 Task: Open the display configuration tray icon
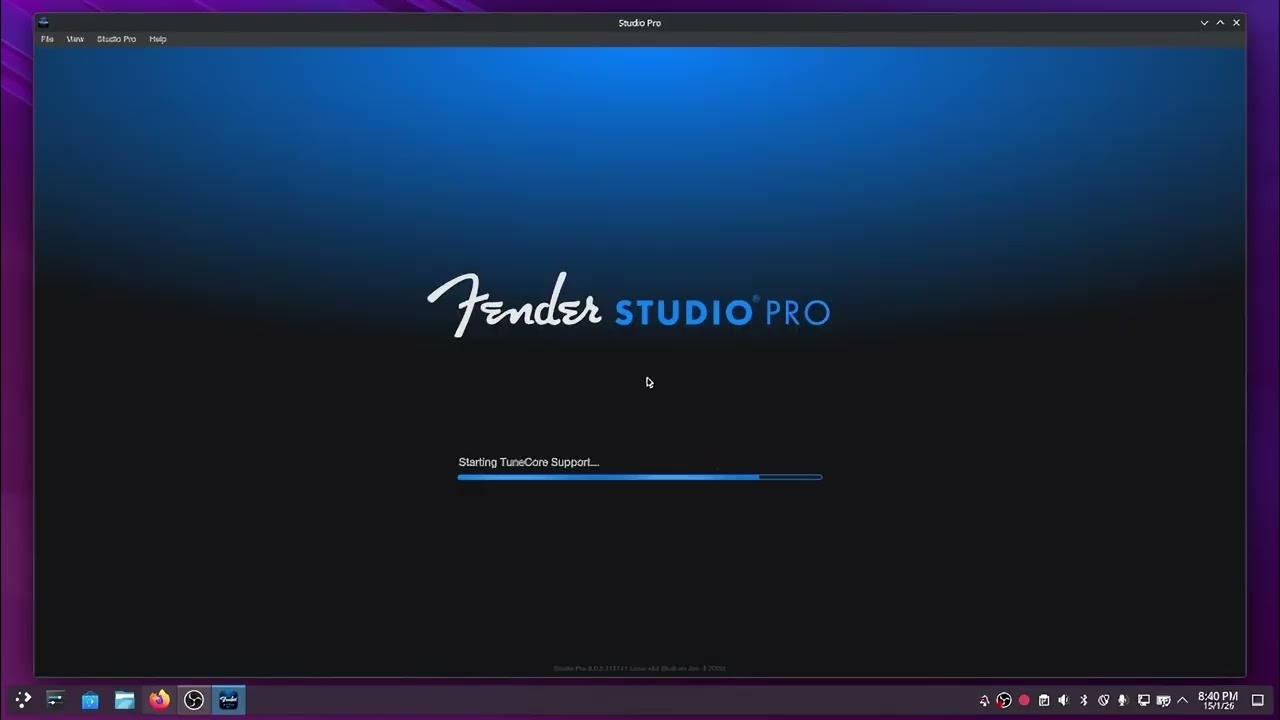click(x=1143, y=700)
